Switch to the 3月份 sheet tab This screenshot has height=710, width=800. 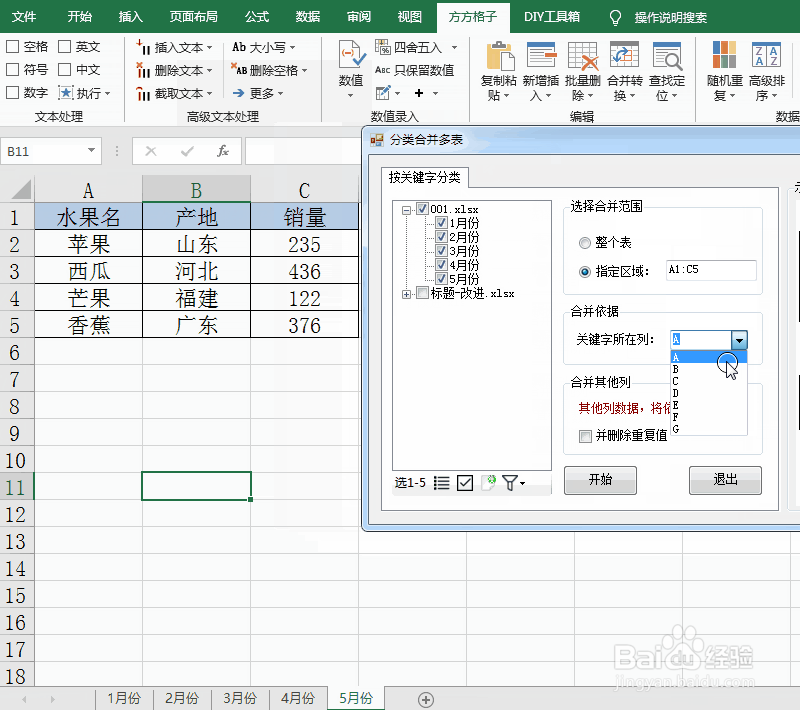pos(240,698)
